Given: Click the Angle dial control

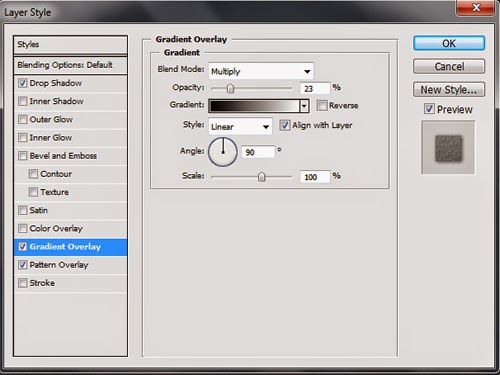Looking at the screenshot, I should pyautogui.click(x=223, y=152).
